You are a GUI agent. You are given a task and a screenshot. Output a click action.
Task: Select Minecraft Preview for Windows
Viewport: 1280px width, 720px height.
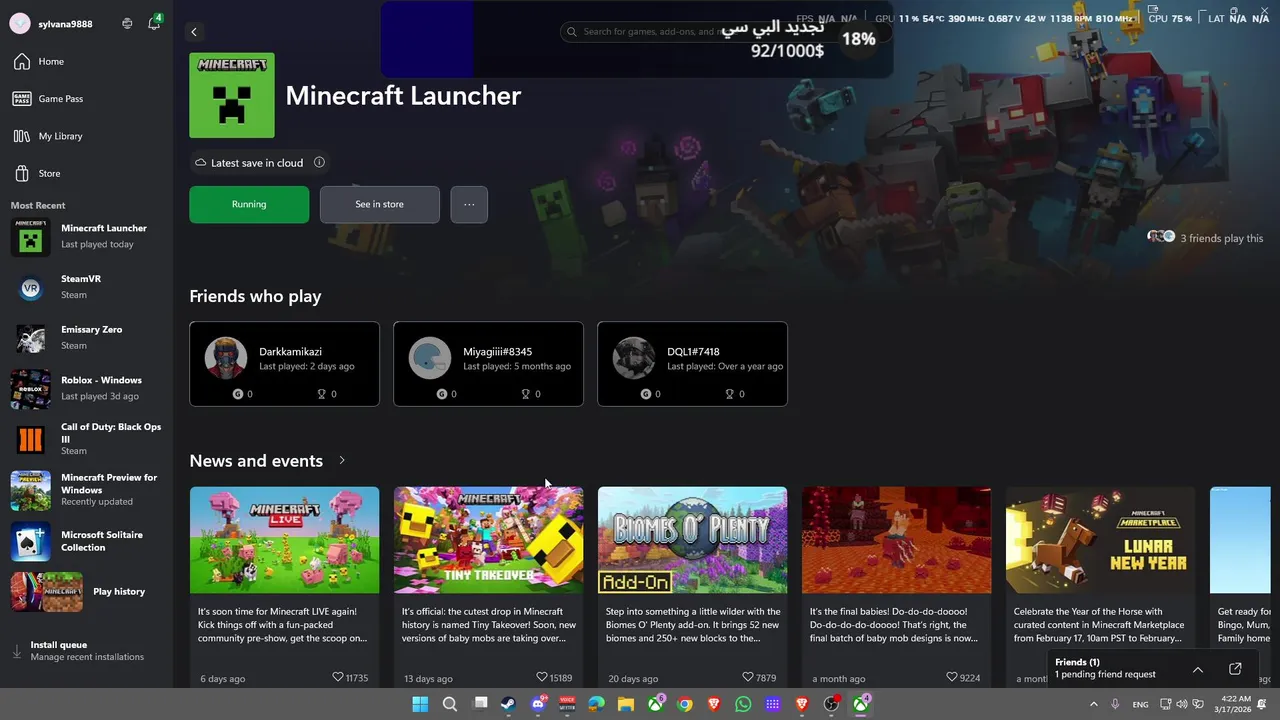[x=86, y=490]
